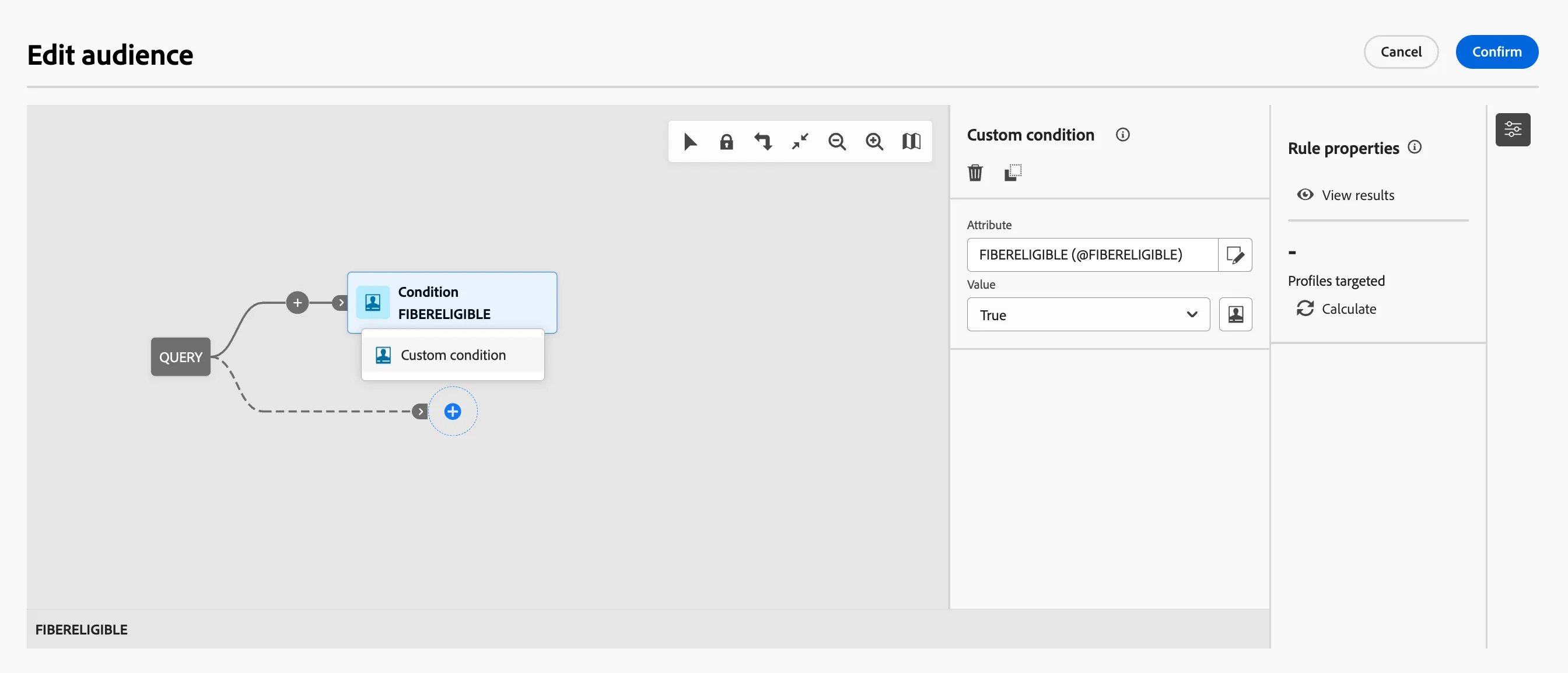The width and height of the screenshot is (1568, 673).
Task: Confirm the audience edits
Action: pos(1496,52)
